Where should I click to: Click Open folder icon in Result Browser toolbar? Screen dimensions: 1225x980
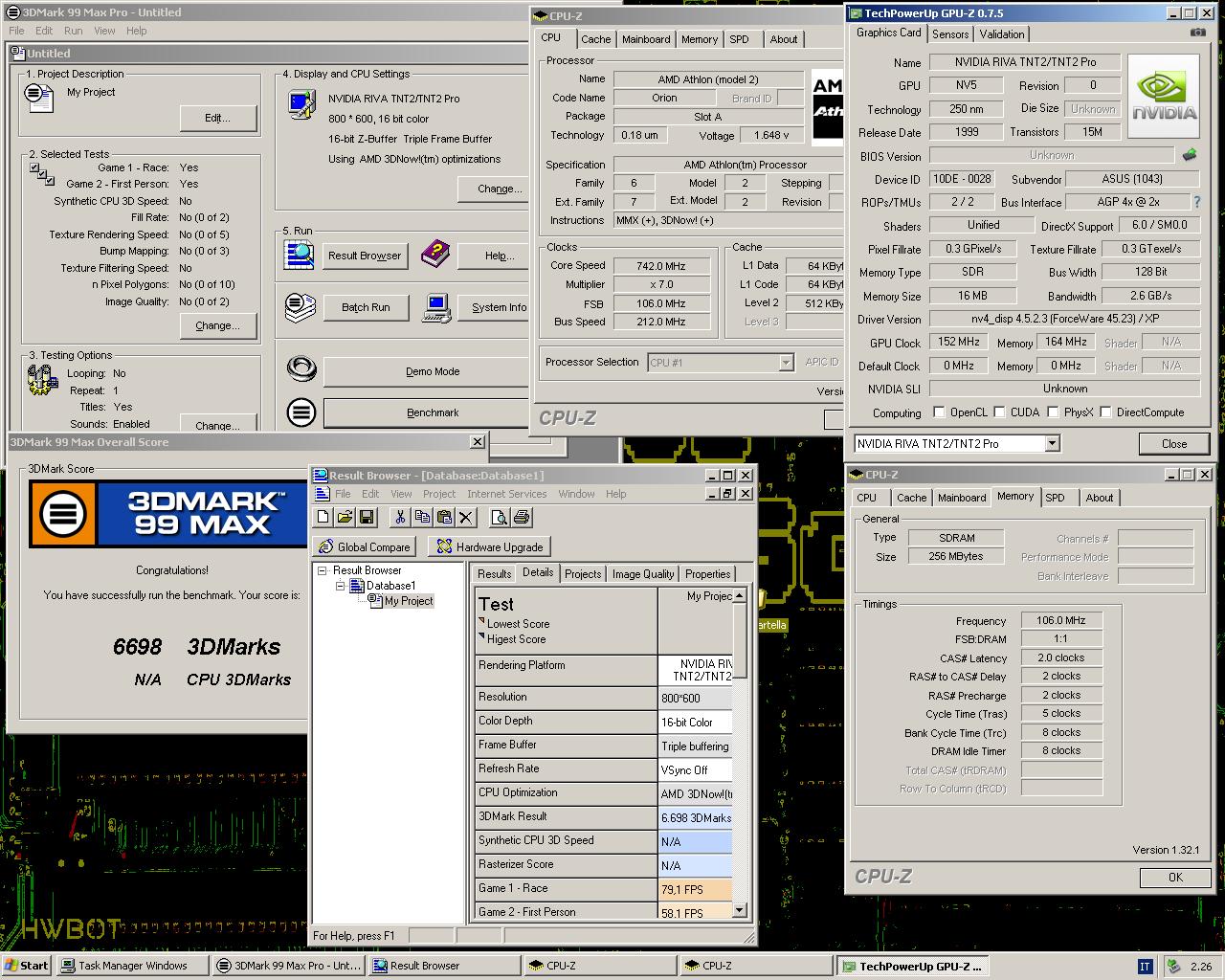pyautogui.click(x=345, y=518)
